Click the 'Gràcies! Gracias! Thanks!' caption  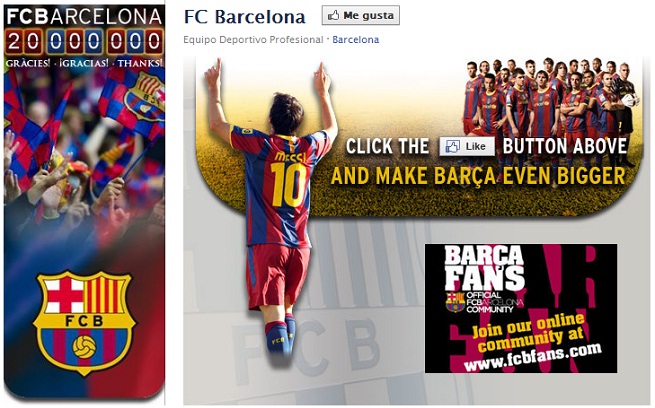[84, 63]
